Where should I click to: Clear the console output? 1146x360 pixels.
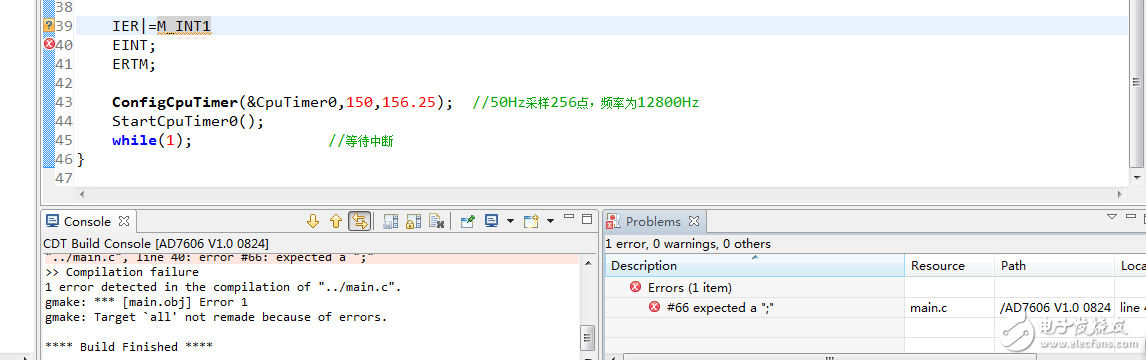pos(436,221)
